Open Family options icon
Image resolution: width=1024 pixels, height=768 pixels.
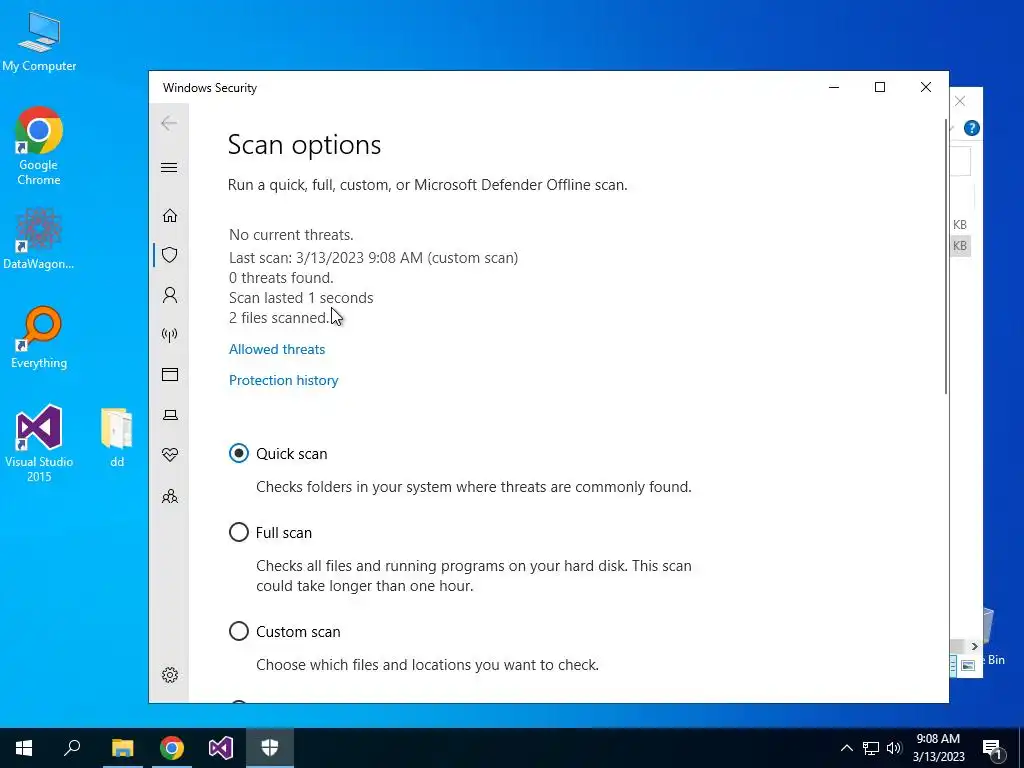(x=170, y=496)
